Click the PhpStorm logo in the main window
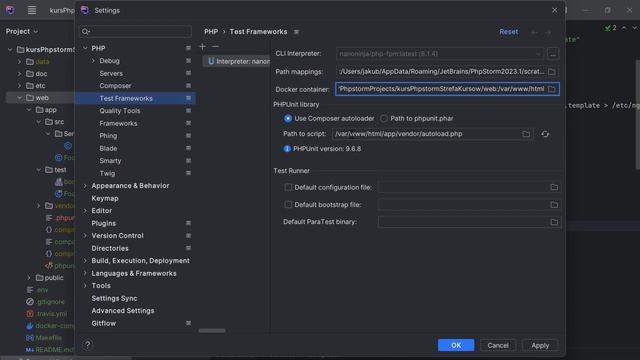Screen dimensions: 640x360 (10, 10)
